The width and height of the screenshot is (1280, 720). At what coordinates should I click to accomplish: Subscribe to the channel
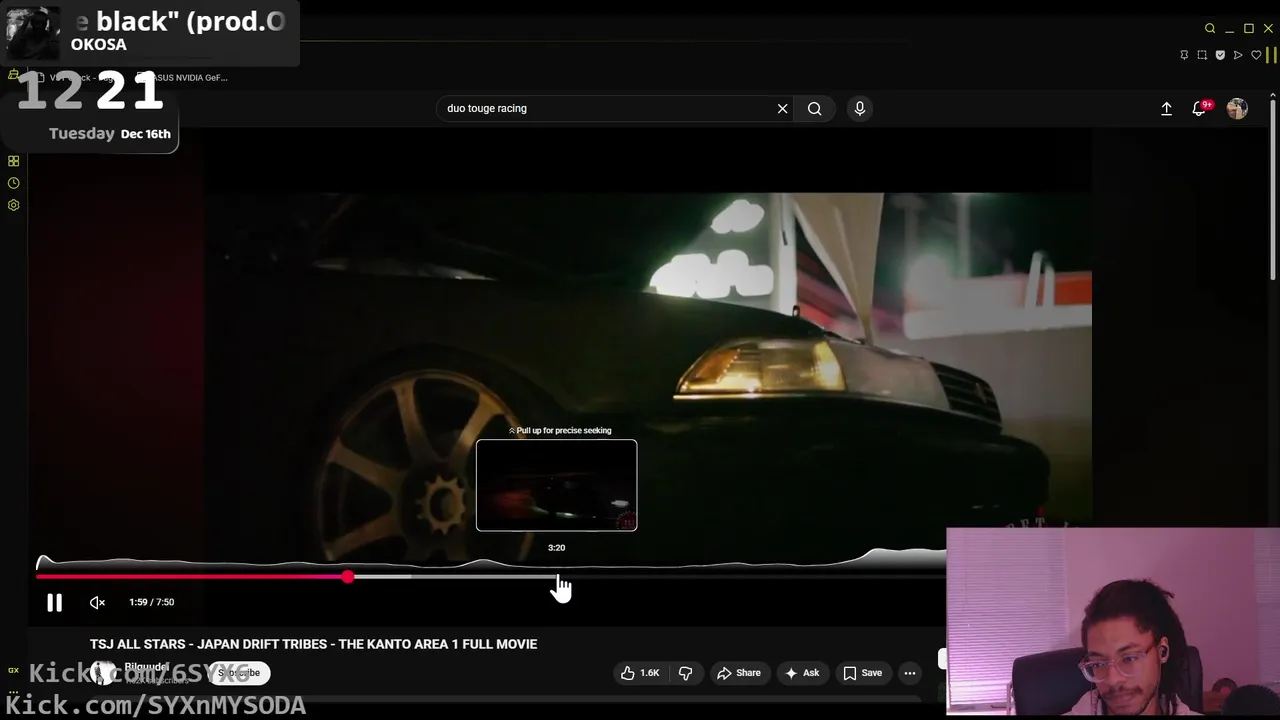(239, 673)
